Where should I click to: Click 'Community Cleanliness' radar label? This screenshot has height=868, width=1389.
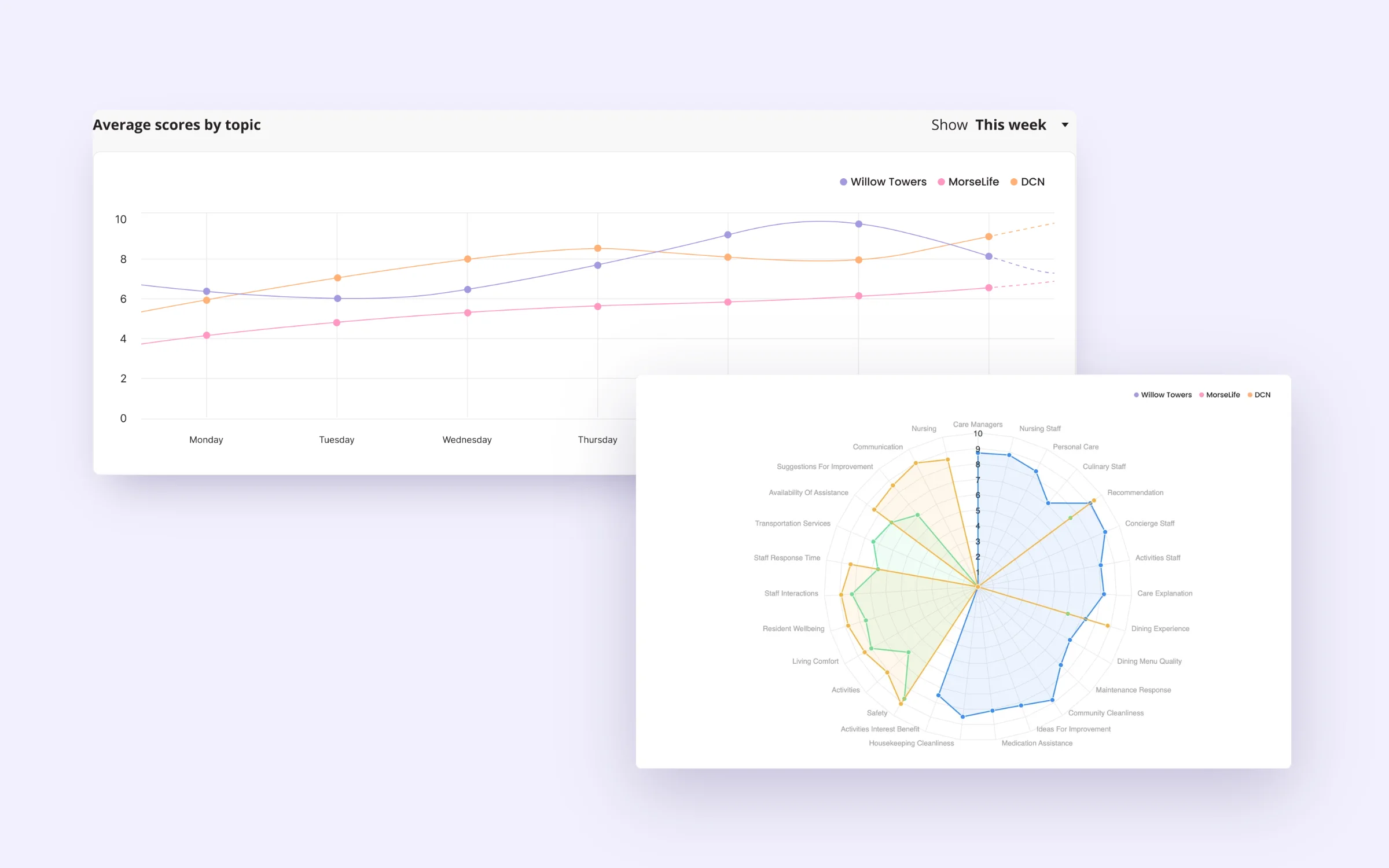coord(1105,713)
